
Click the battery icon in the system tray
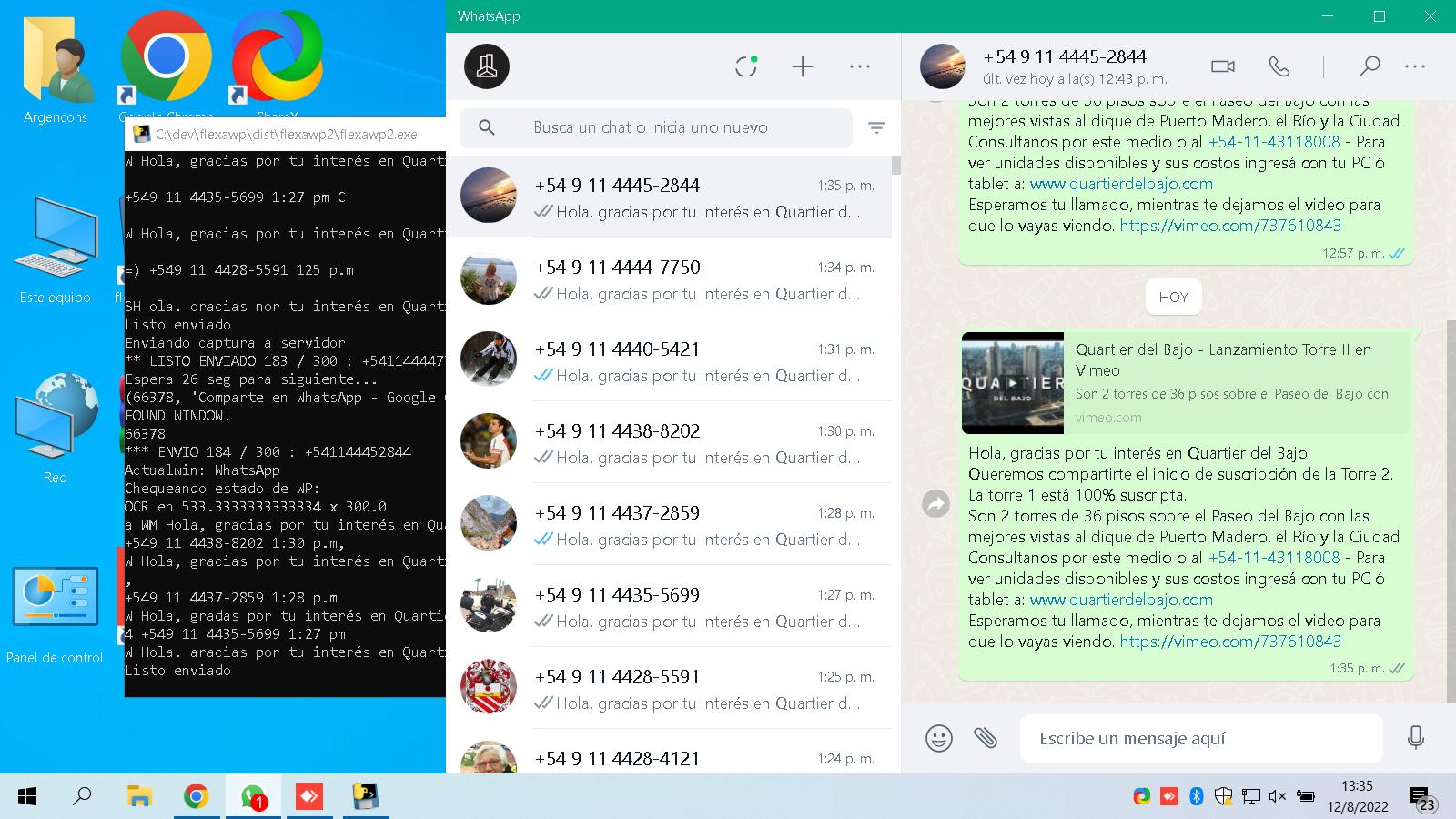pyautogui.click(x=1305, y=797)
